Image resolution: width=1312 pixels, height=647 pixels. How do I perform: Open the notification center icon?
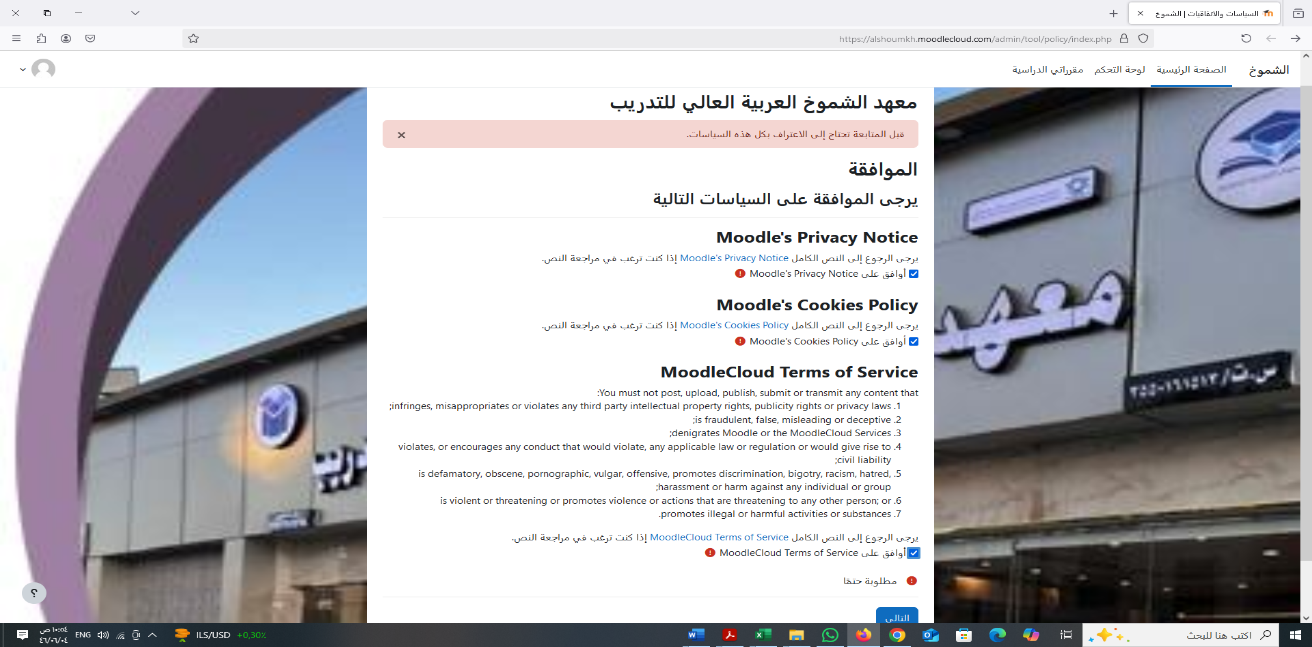(22, 635)
